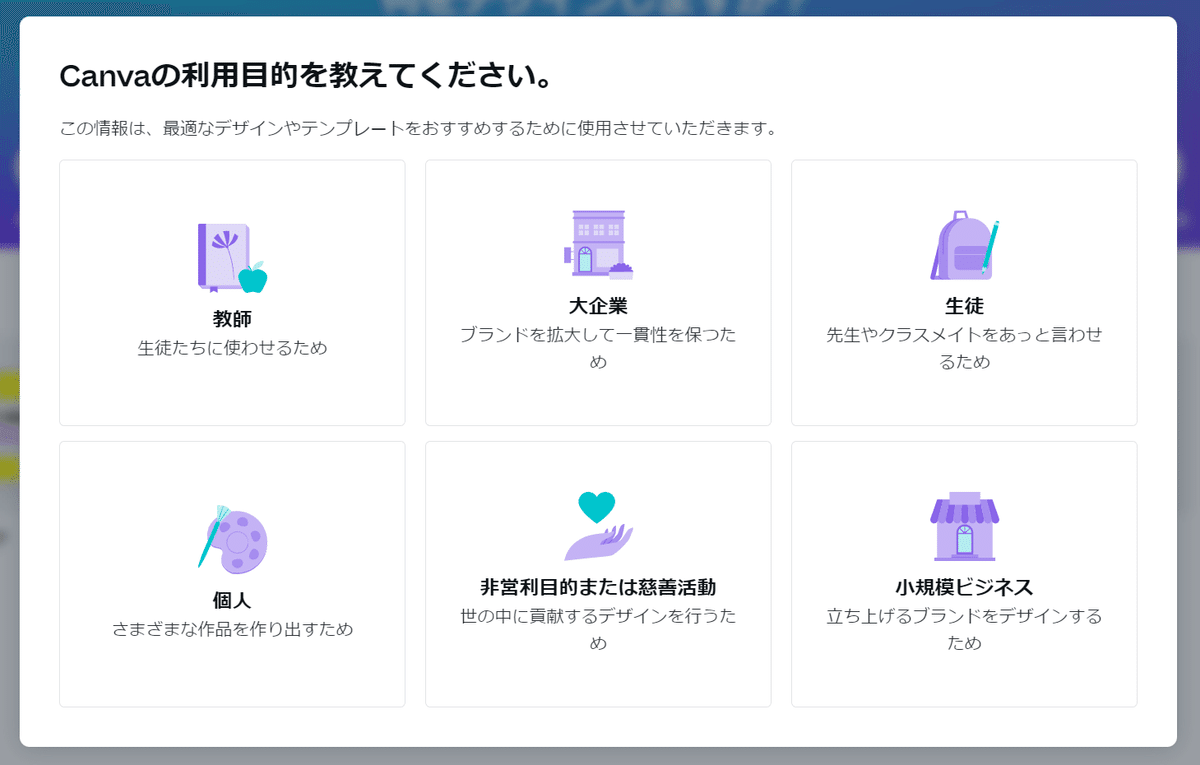Click the student backpack icon
Screen dimensions: 1200x765
[964, 245]
